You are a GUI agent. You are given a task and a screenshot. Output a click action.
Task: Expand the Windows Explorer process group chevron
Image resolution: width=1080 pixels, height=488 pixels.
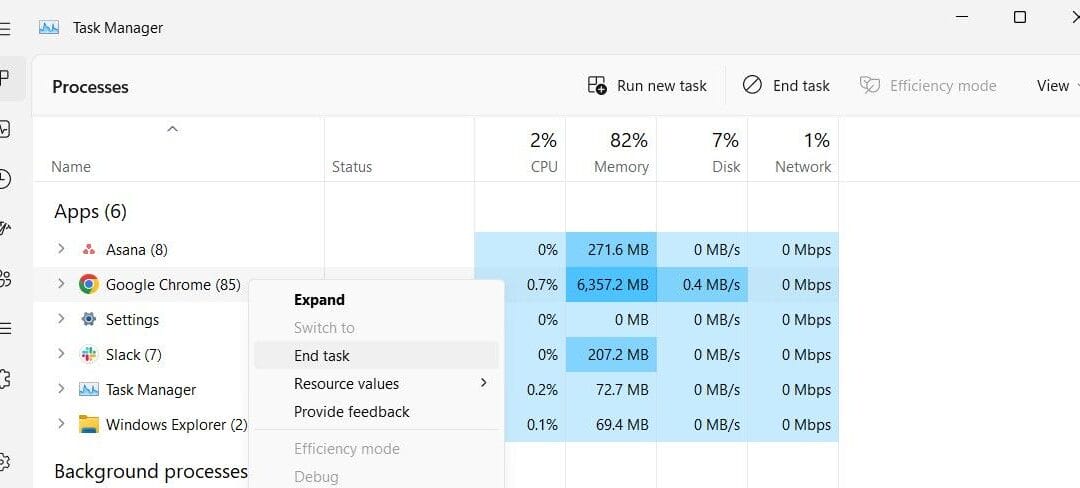coord(61,424)
